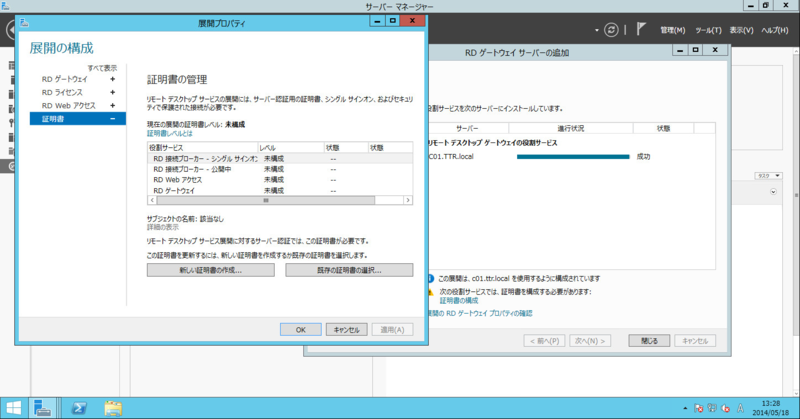Screen dimensions: 800x419
Task: Click the left scroll arrow of services list
Action: (152, 200)
